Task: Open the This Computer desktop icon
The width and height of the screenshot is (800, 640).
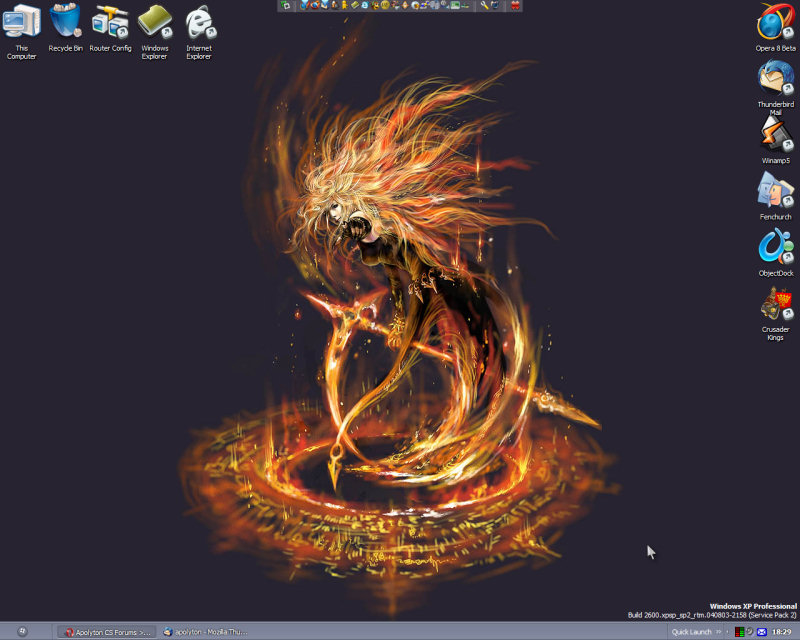Action: pyautogui.click(x=22, y=23)
